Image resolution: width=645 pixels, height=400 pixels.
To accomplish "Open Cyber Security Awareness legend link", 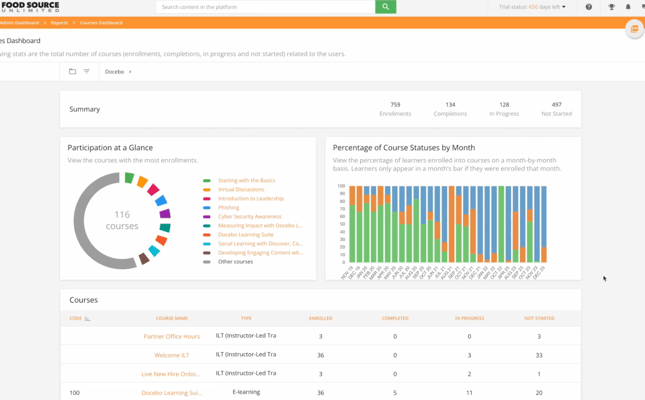I will click(x=250, y=216).
